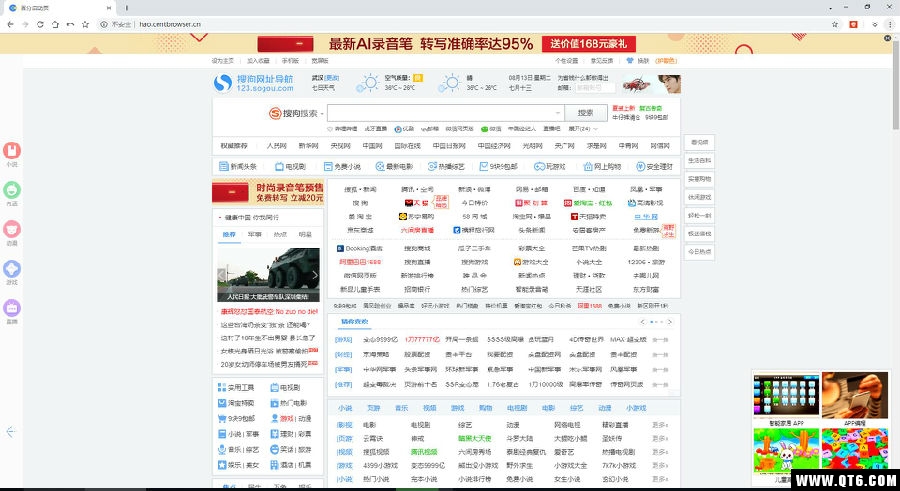
Task: Open the Booking酒店 link
Action: 359,249
